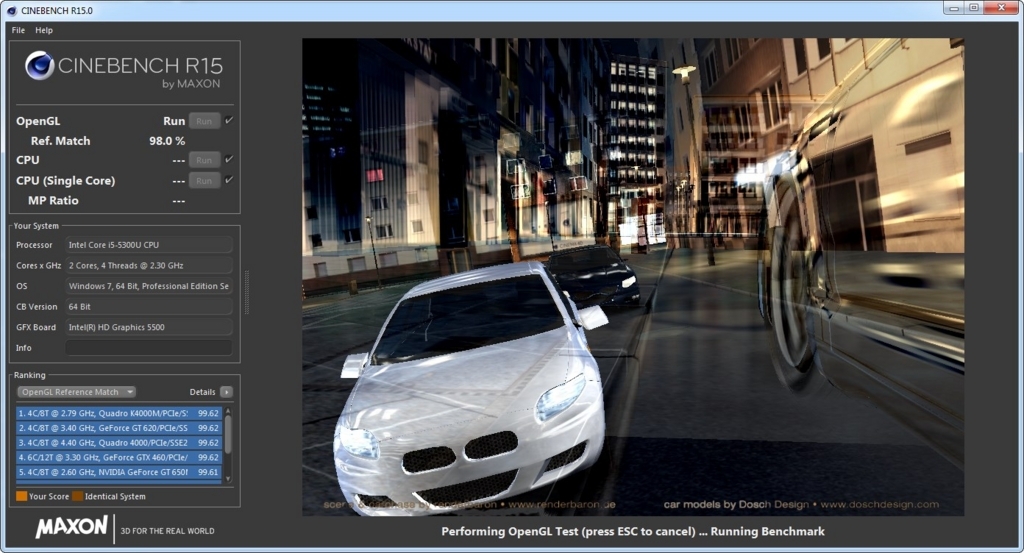Click the ranking list scrollbar up arrow
1024x553 pixels.
pos(228,410)
